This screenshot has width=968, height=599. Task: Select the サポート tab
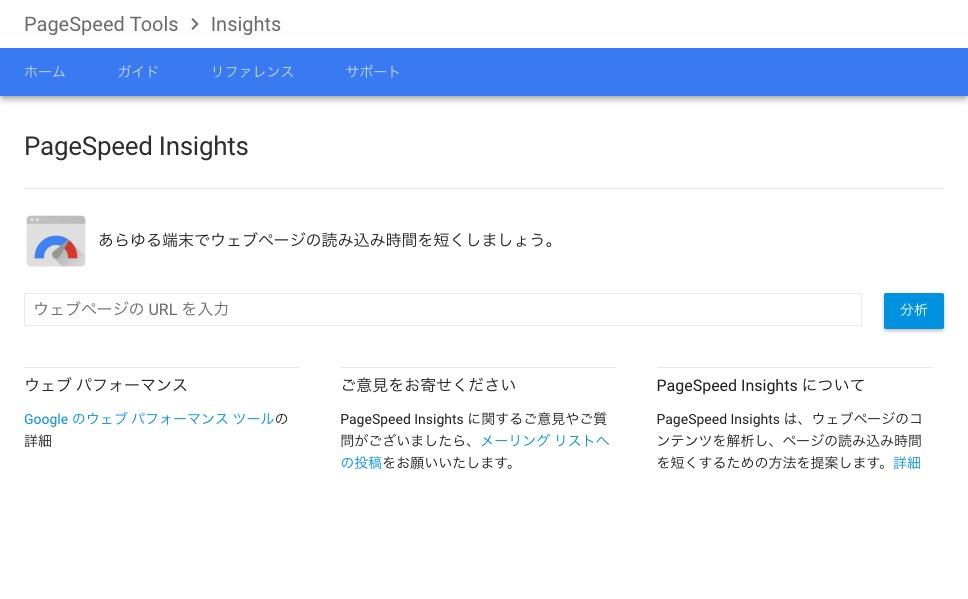[x=373, y=72]
